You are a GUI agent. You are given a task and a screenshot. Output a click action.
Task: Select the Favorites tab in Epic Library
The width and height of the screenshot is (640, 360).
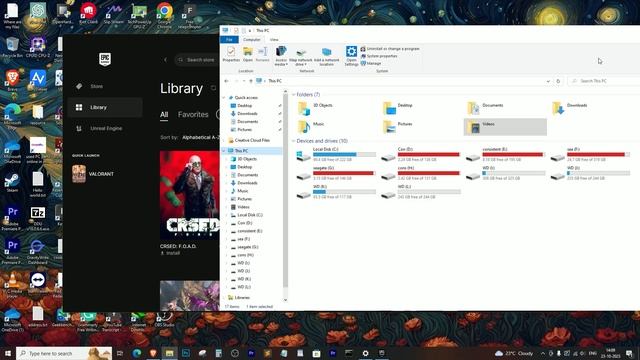point(193,115)
